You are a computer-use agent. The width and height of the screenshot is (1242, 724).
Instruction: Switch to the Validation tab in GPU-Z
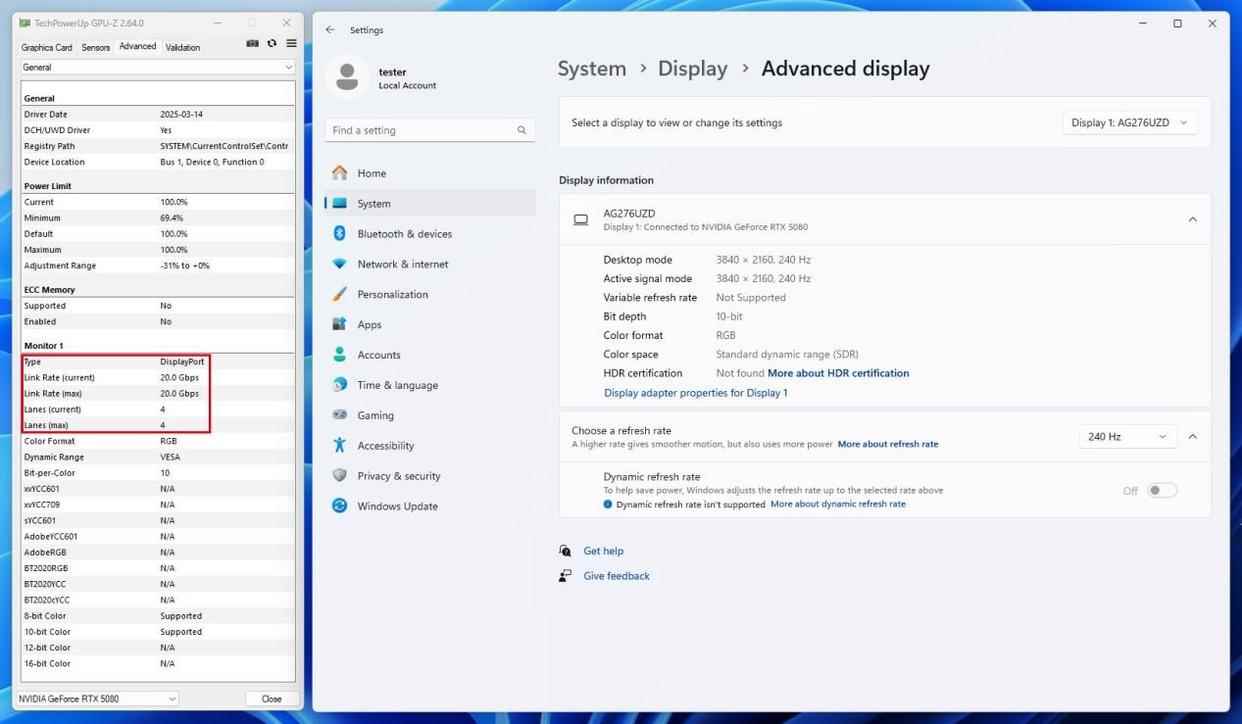(x=183, y=47)
